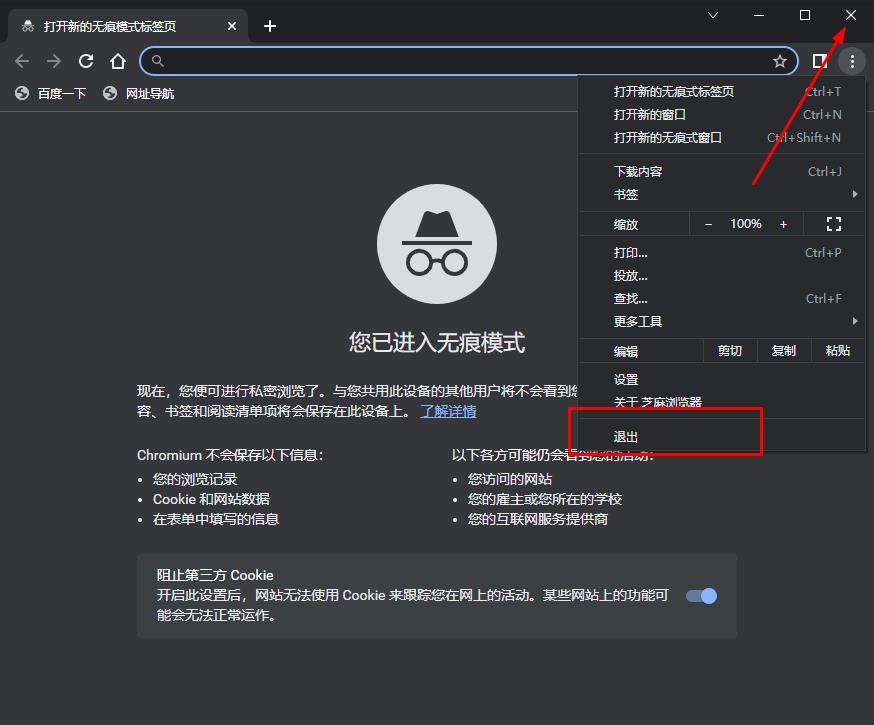The height and width of the screenshot is (725, 874).
Task: Open the window title bar chevron dropdown
Action: pos(712,15)
